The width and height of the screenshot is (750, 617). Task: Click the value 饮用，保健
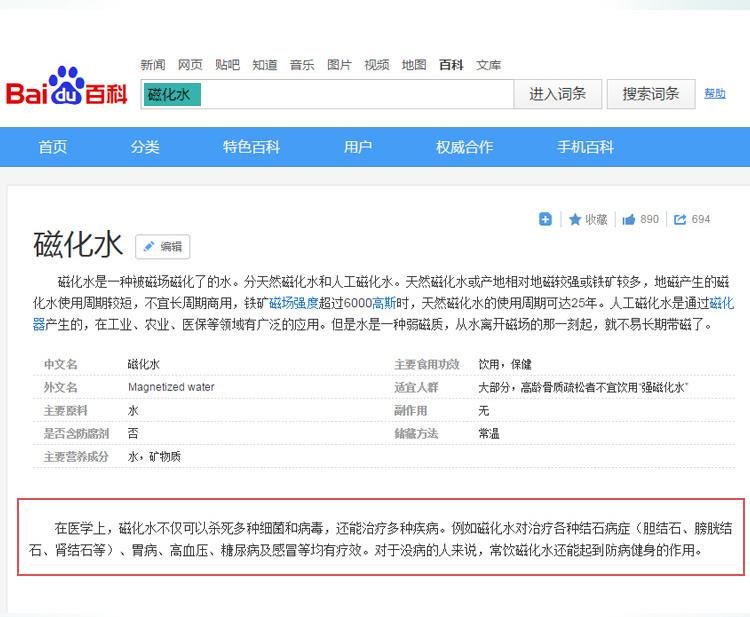(505, 364)
